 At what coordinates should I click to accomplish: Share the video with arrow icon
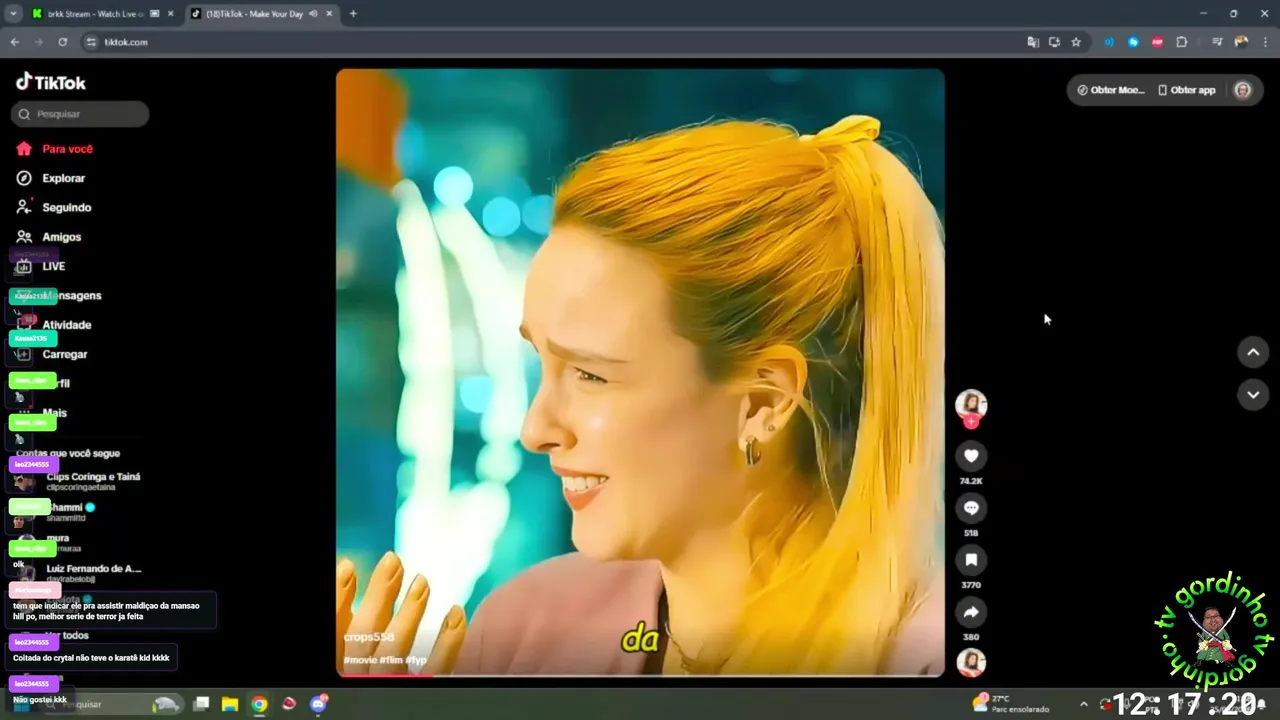coord(971,612)
